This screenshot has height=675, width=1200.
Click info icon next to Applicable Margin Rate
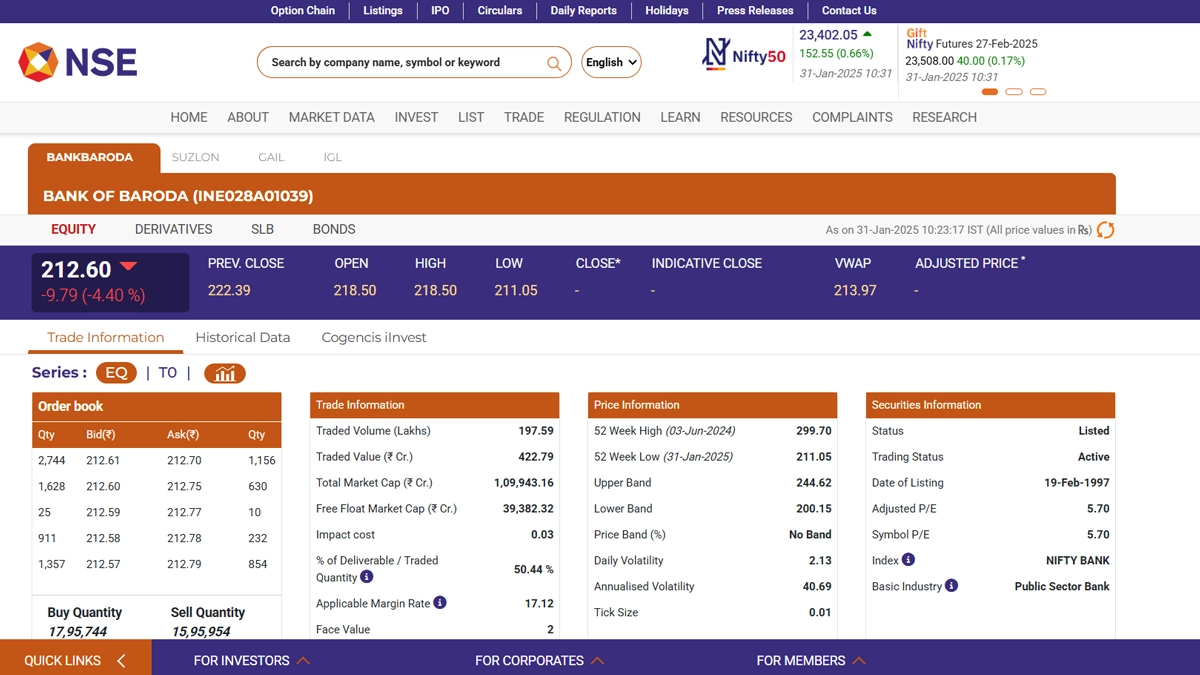click(x=440, y=603)
